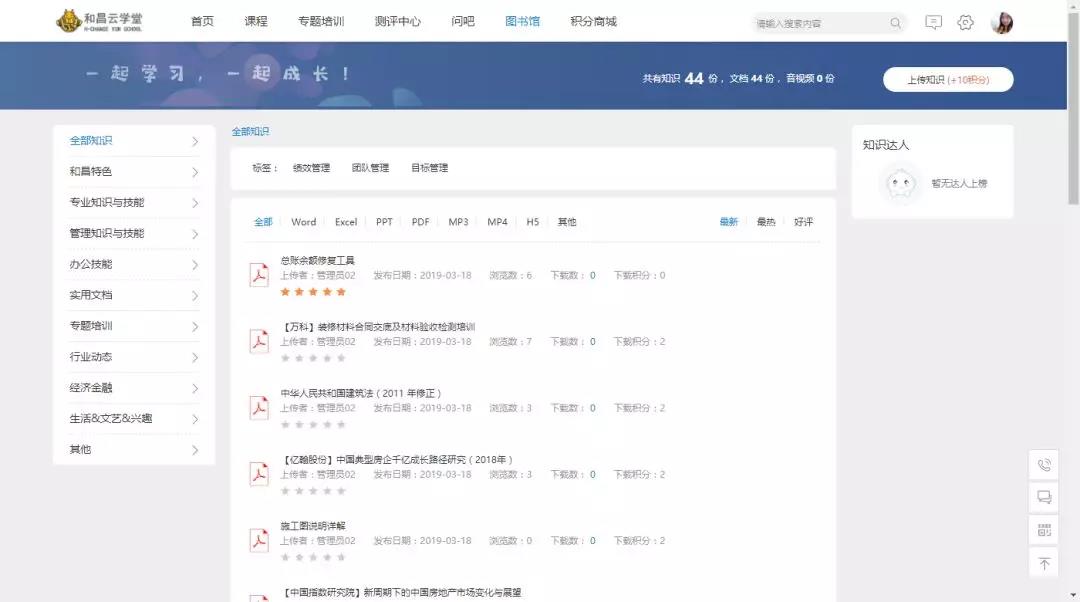Go to 课程 in top navigation

(x=256, y=21)
